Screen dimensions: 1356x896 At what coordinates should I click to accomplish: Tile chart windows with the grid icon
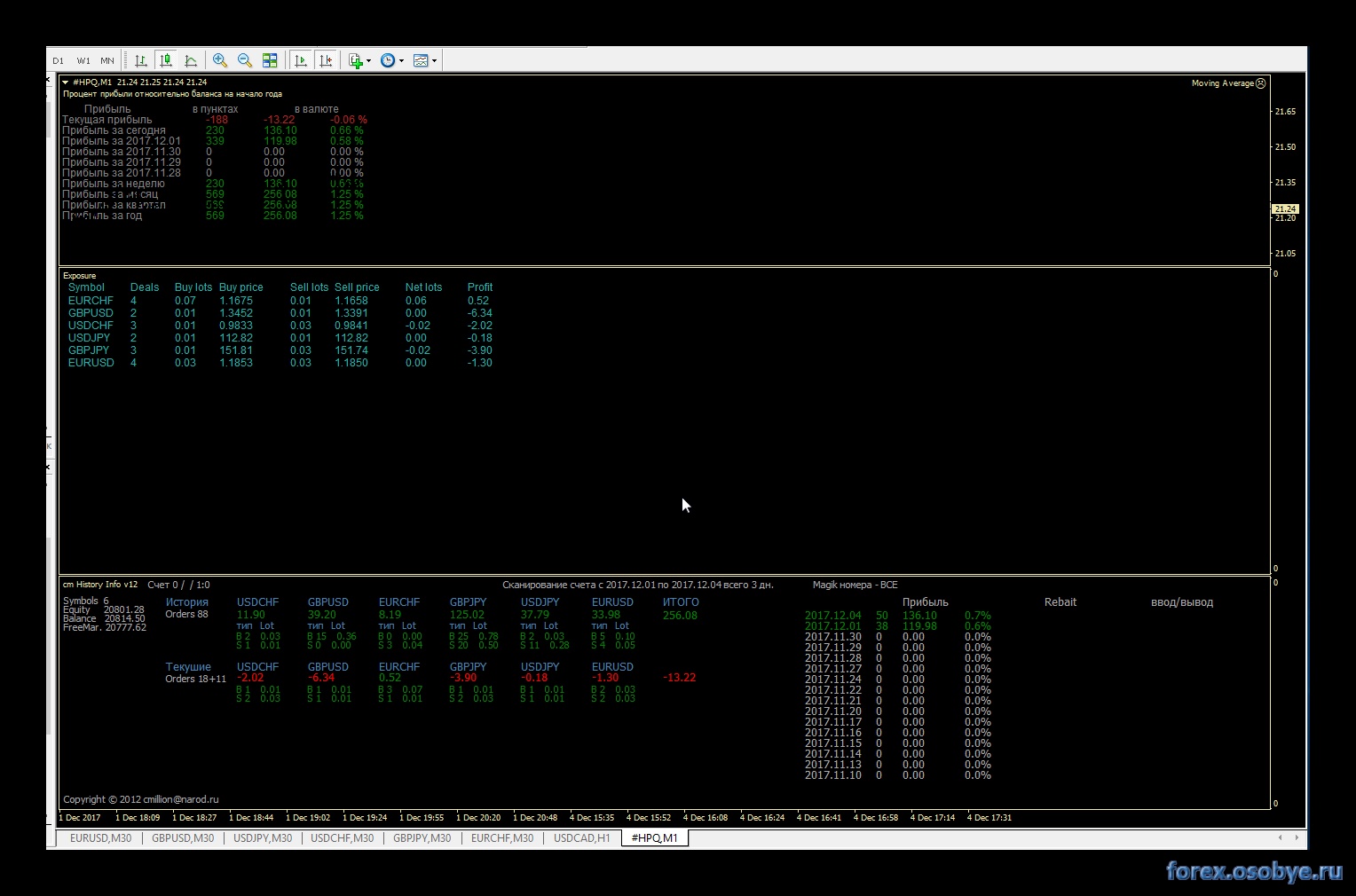270,60
